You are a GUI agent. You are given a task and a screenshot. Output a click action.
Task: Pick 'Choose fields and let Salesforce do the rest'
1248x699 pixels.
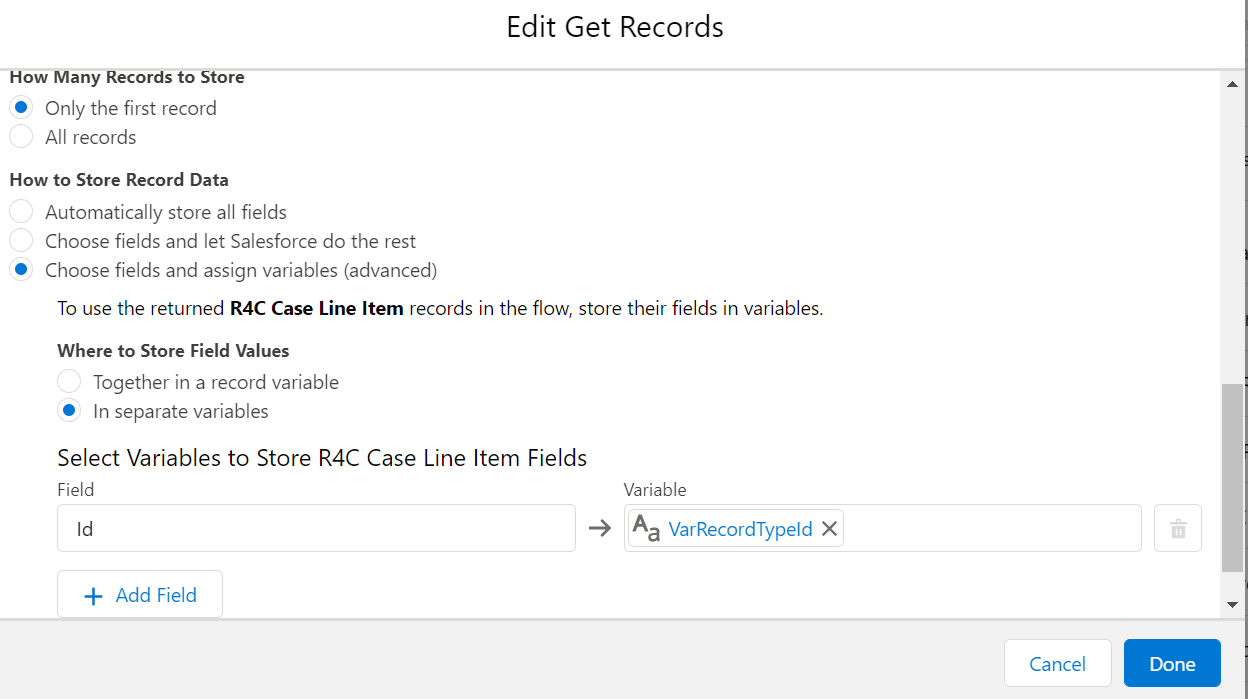coord(21,241)
